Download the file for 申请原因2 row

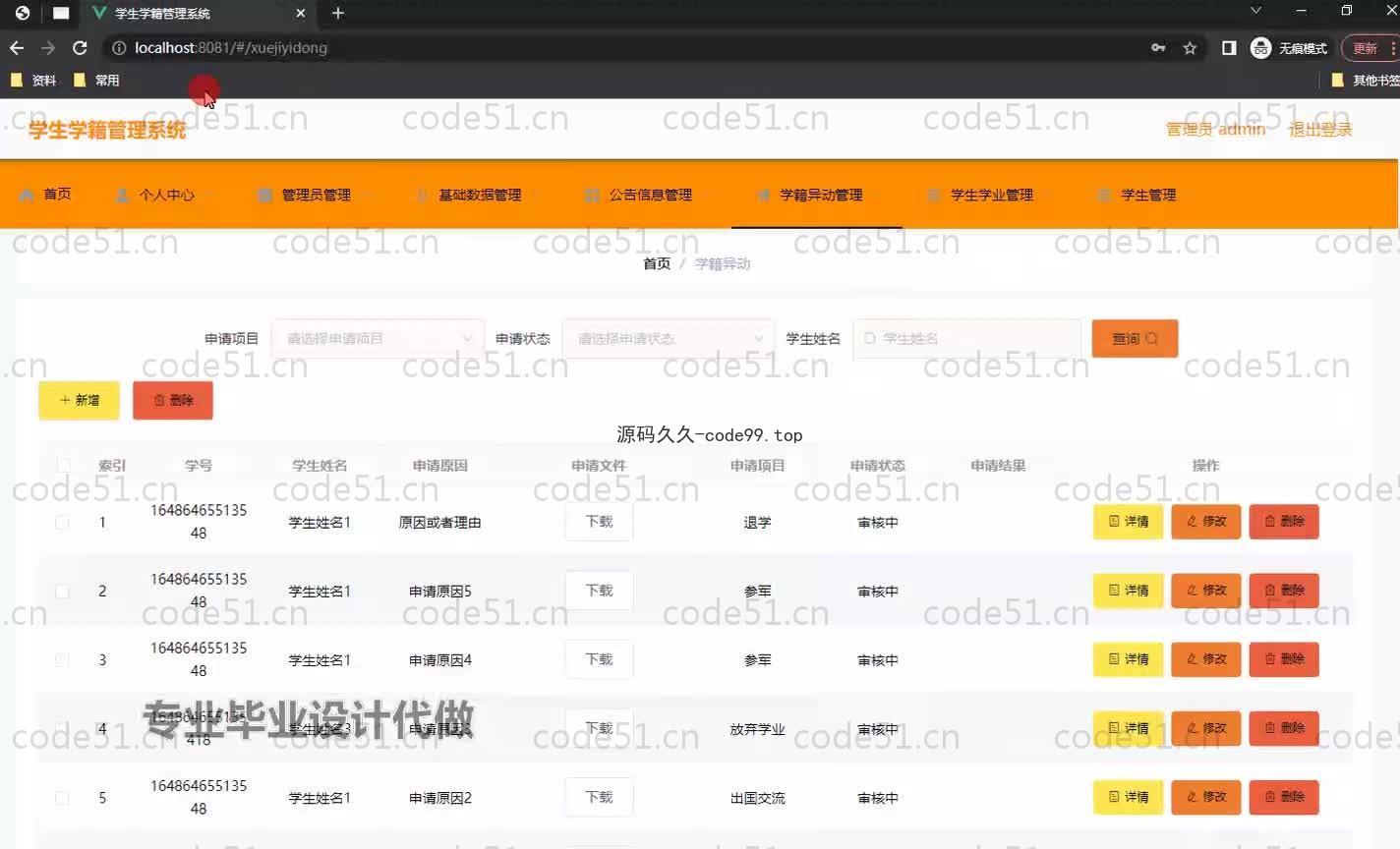599,797
